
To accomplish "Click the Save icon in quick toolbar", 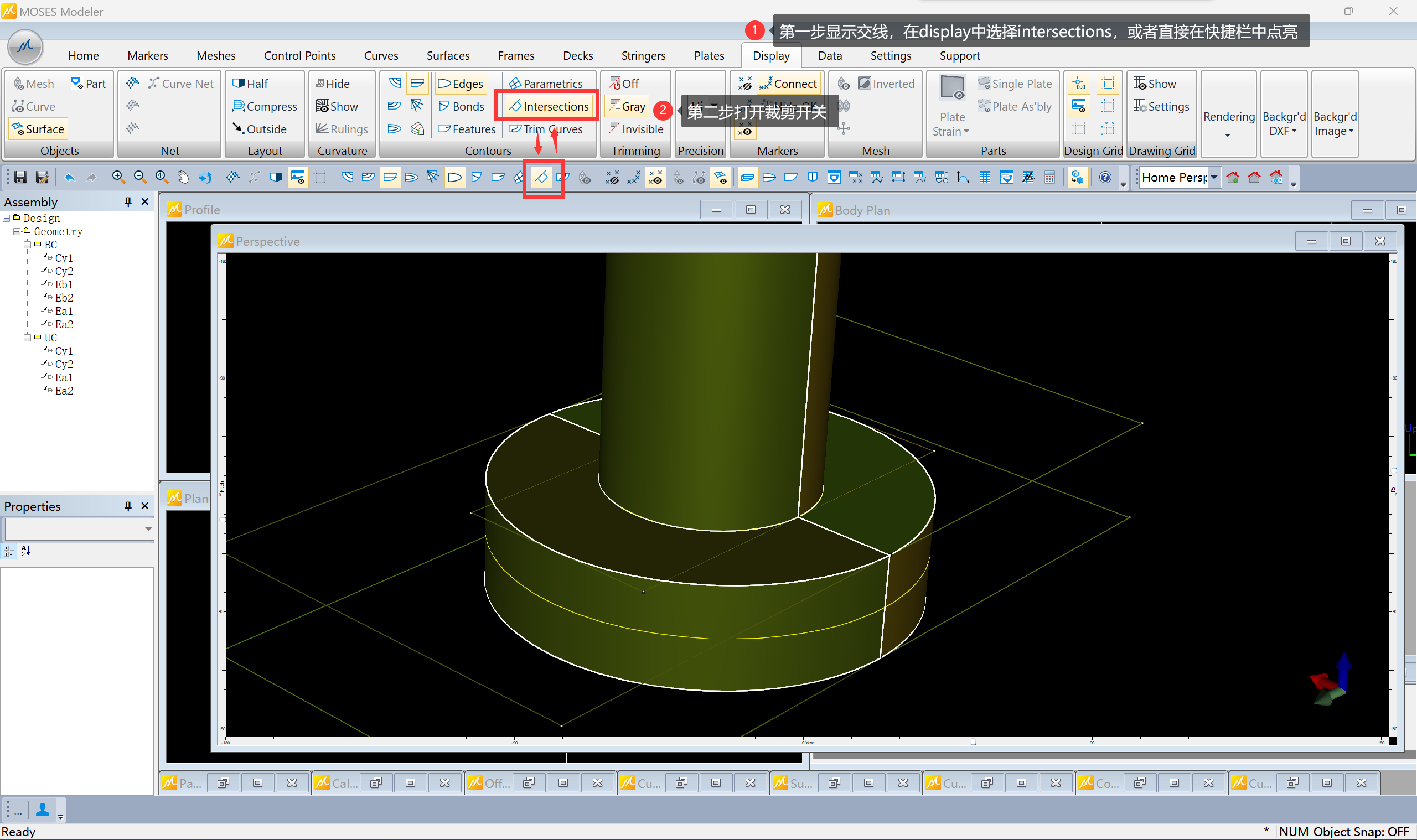I will 20,178.
